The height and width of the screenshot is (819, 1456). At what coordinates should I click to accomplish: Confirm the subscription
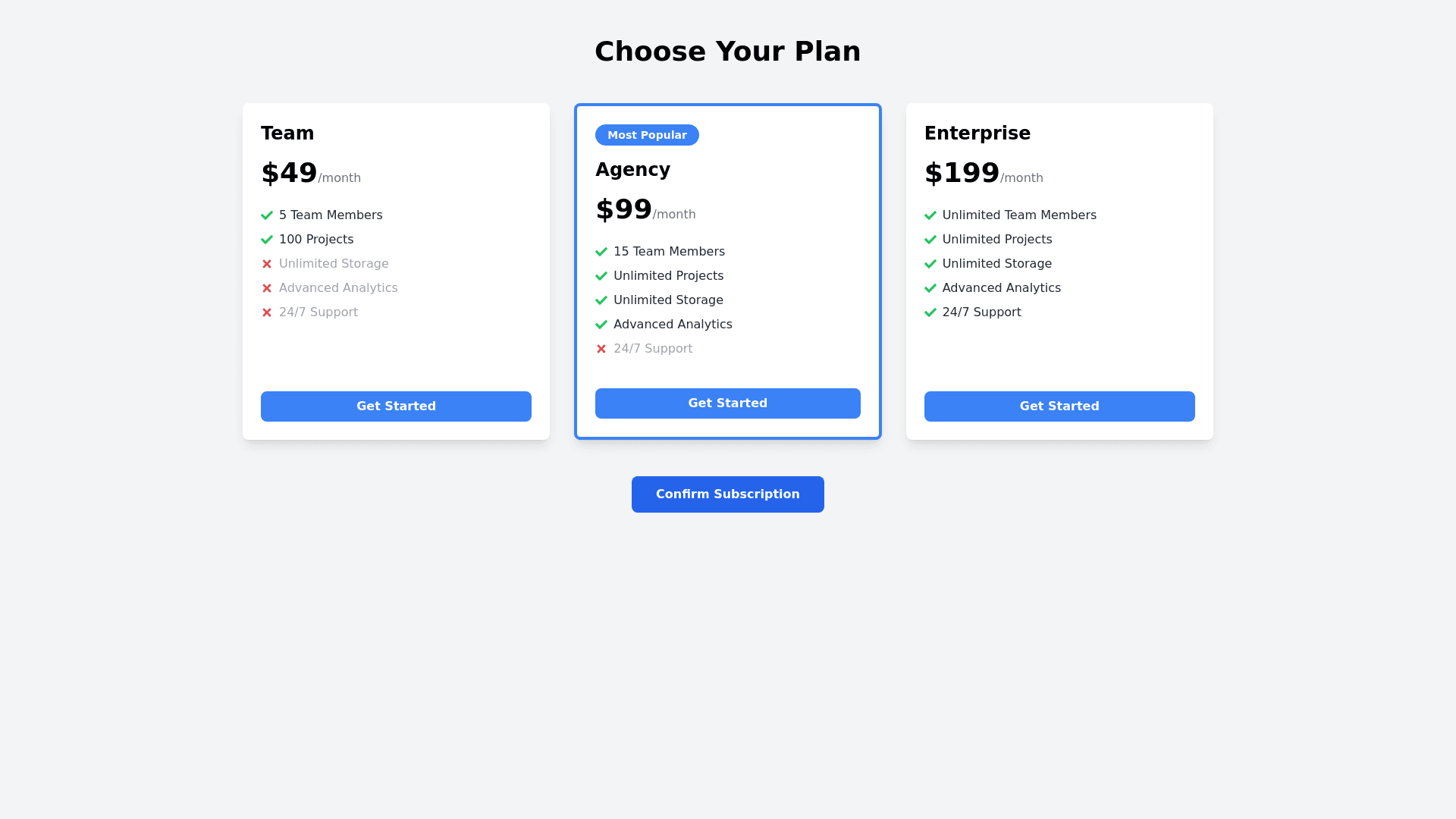click(x=727, y=494)
